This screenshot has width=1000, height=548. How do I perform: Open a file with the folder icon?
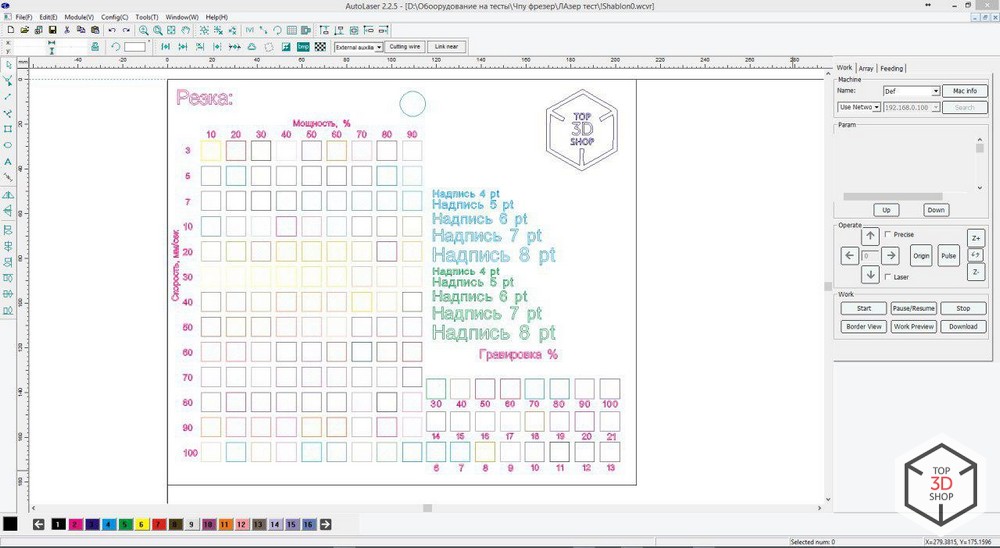[x=24, y=30]
